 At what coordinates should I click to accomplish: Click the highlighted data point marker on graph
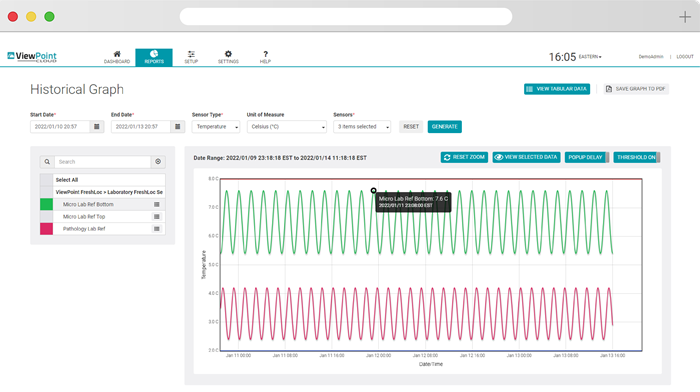click(x=374, y=191)
